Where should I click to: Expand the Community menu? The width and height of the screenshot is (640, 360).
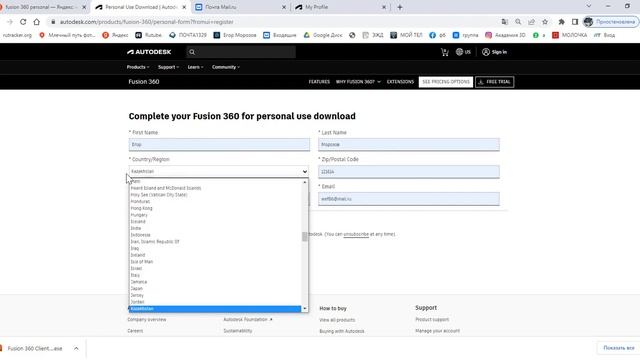tap(226, 67)
